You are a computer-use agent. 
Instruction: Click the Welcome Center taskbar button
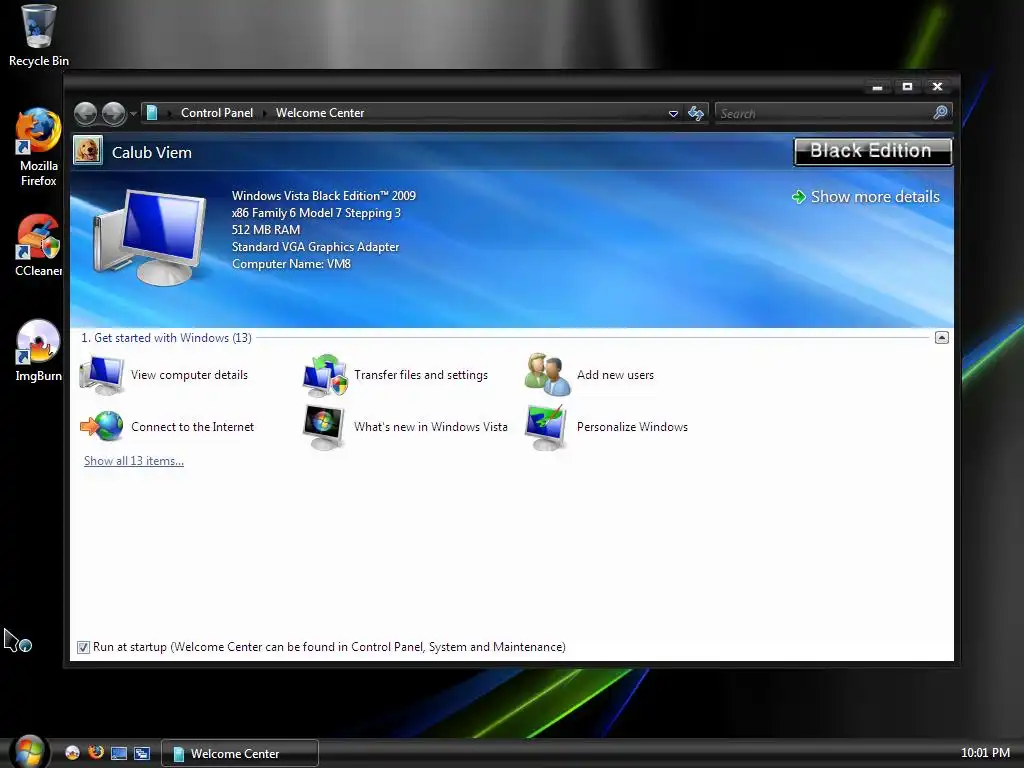tap(240, 754)
